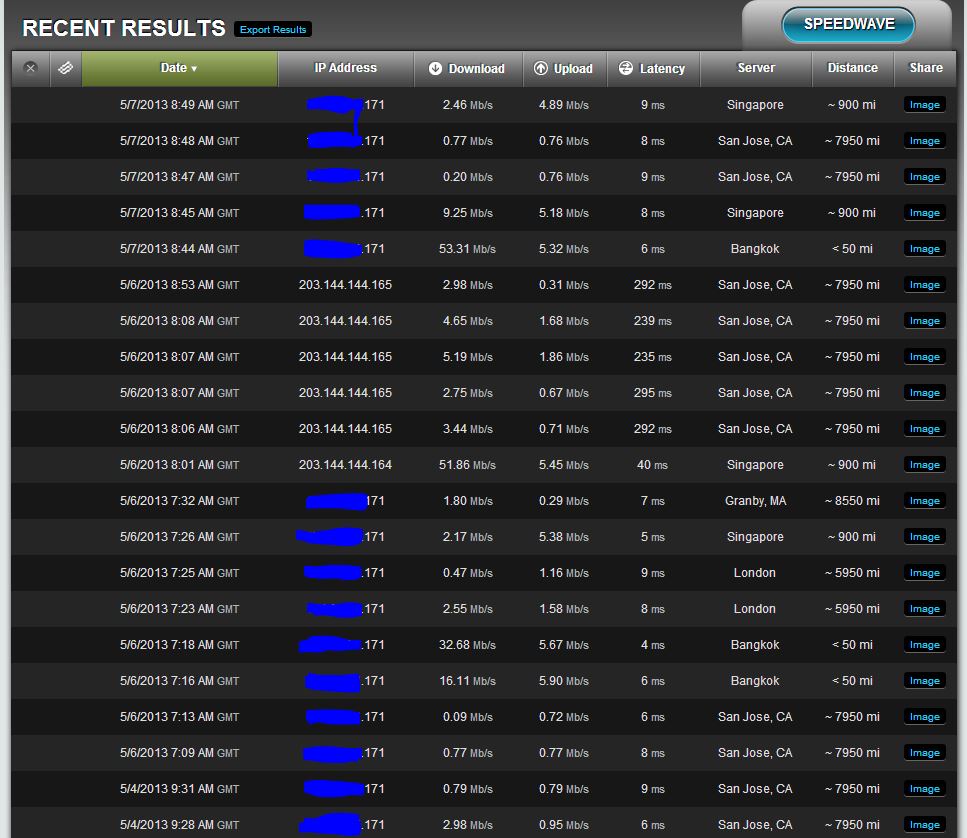Open Image for 5/6/2013 7:18 AM result
The height and width of the screenshot is (838, 967).
(x=924, y=645)
